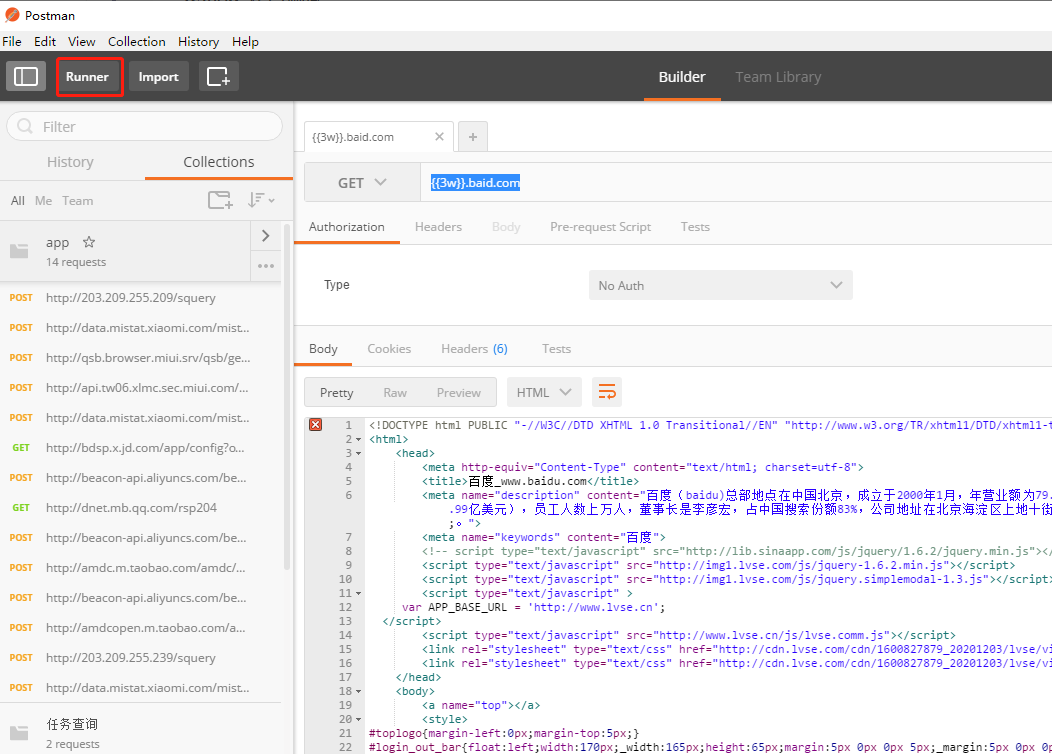Viewport: 1052px width, 754px height.
Task: Click the collections list vertical scrollbar
Action: pos(287,396)
